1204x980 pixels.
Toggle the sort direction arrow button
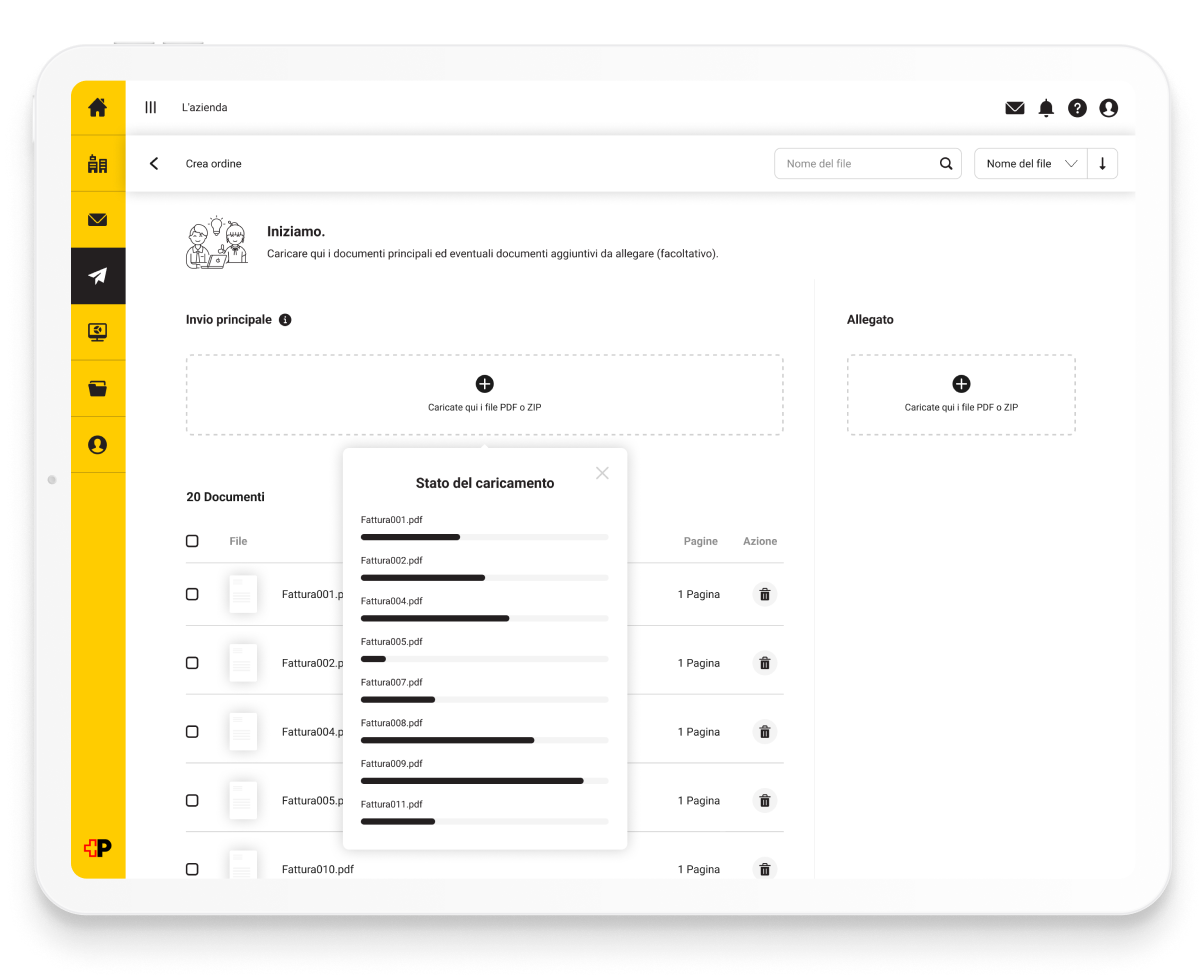coord(1102,164)
